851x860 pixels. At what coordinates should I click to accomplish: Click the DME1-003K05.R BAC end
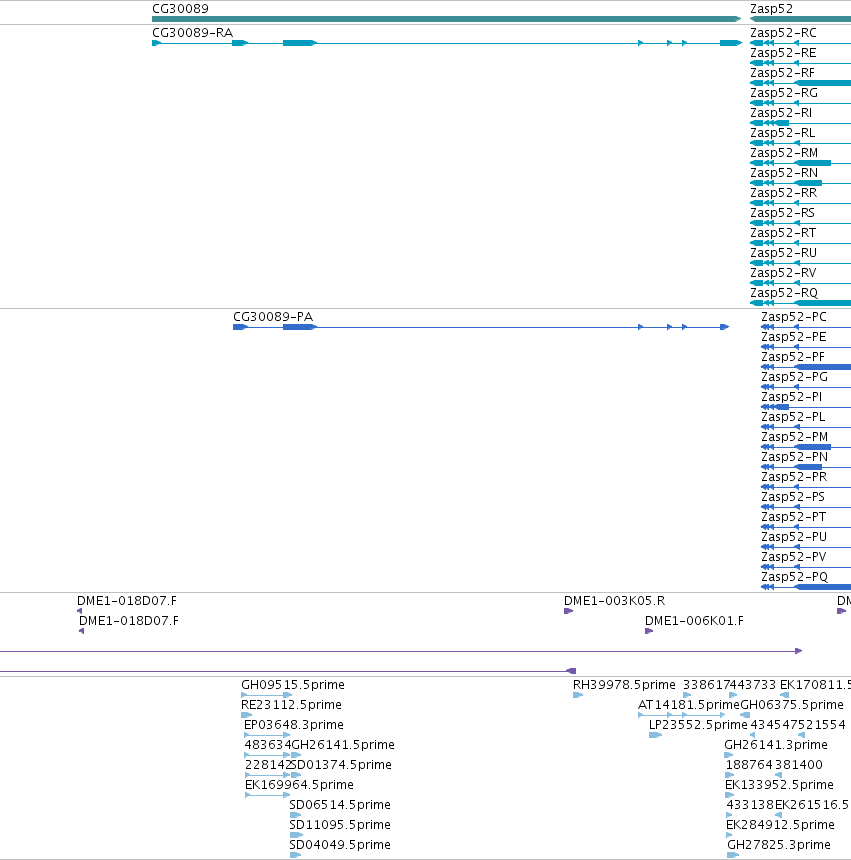point(614,601)
